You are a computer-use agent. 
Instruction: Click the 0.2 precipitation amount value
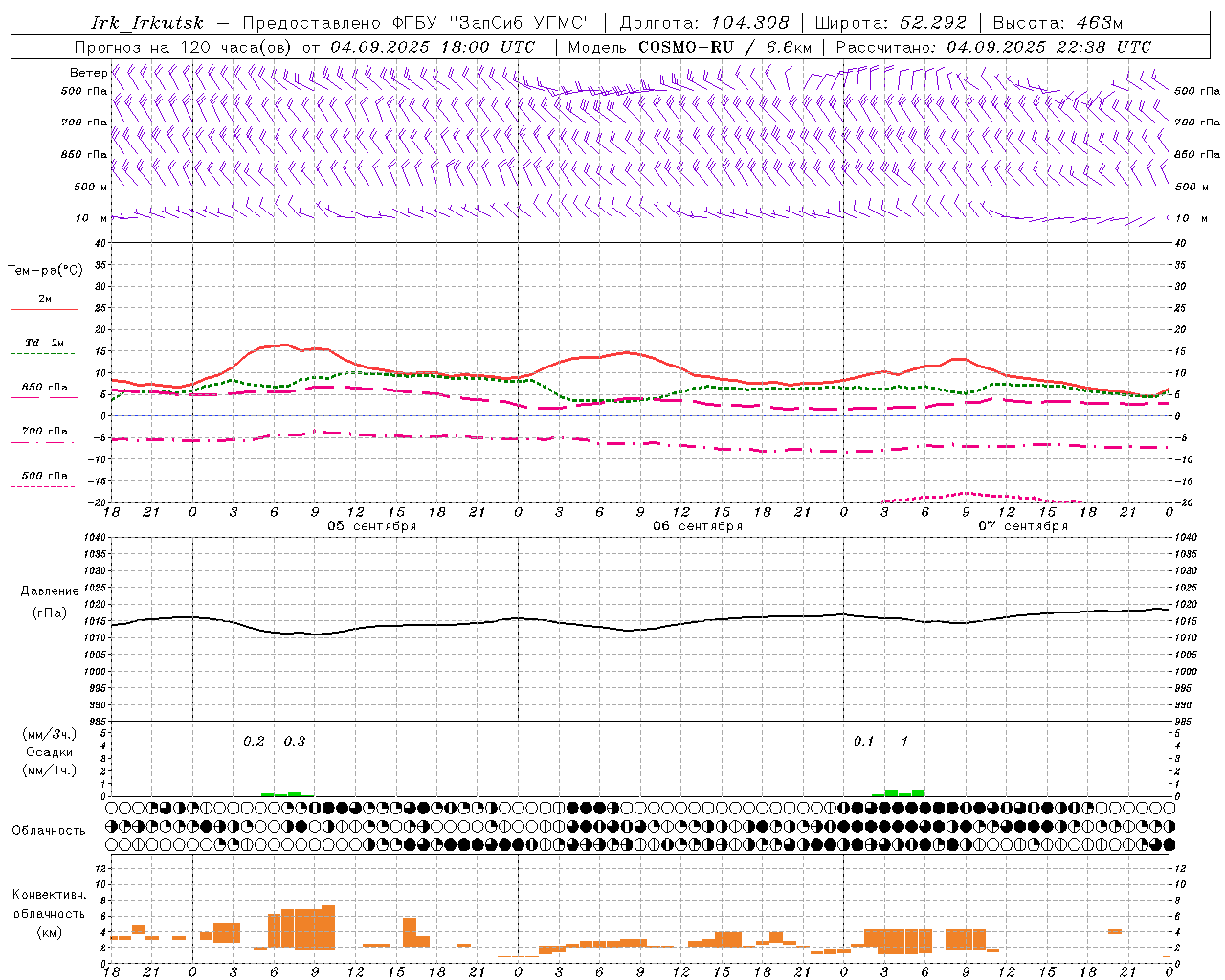pyautogui.click(x=254, y=742)
